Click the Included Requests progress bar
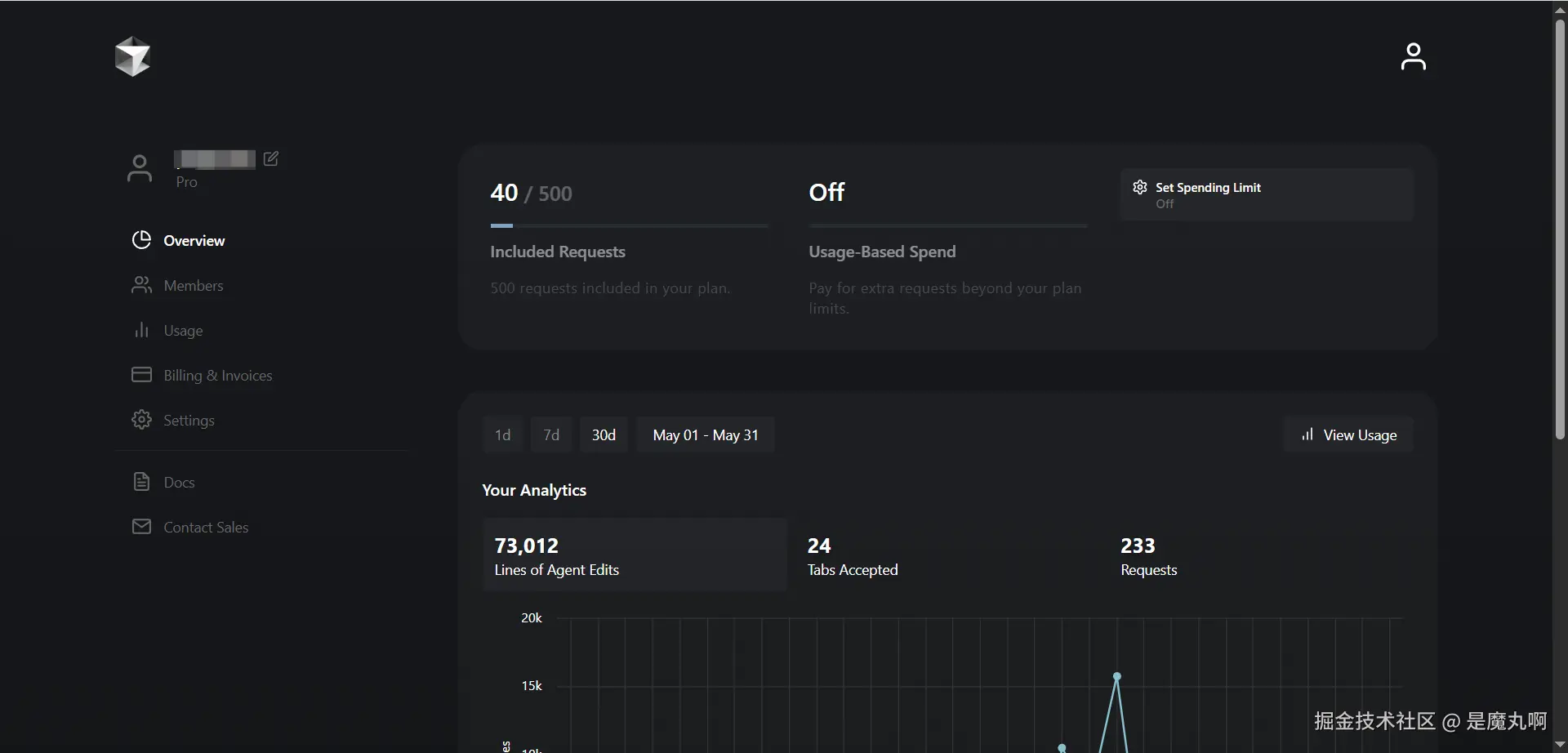The image size is (1568, 753). tap(629, 225)
